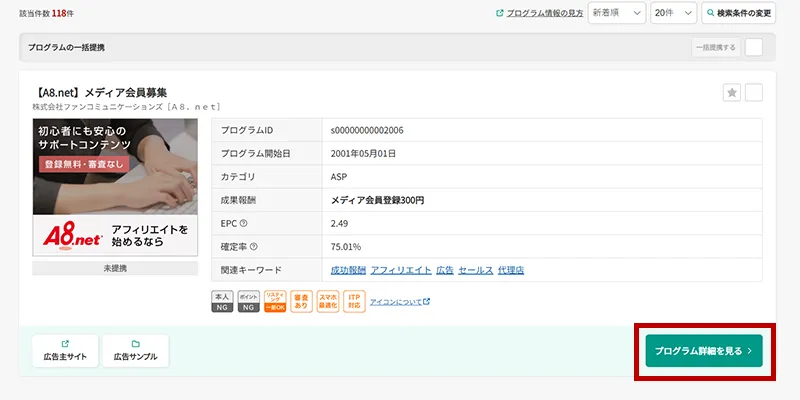The width and height of the screenshot is (800, 400).
Task: Click the 一括提携する button
Action: tap(716, 47)
